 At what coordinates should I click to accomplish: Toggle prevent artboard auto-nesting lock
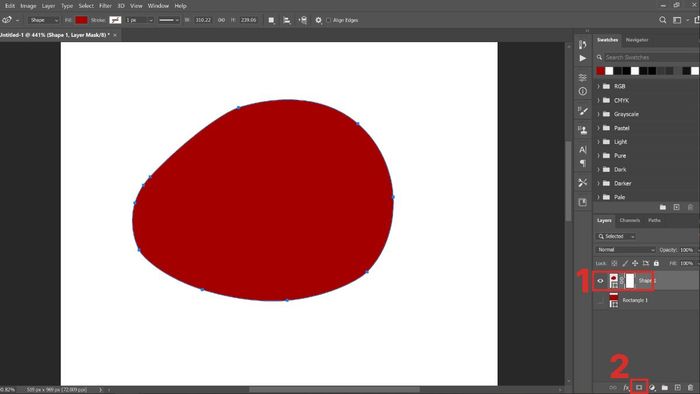[646, 263]
